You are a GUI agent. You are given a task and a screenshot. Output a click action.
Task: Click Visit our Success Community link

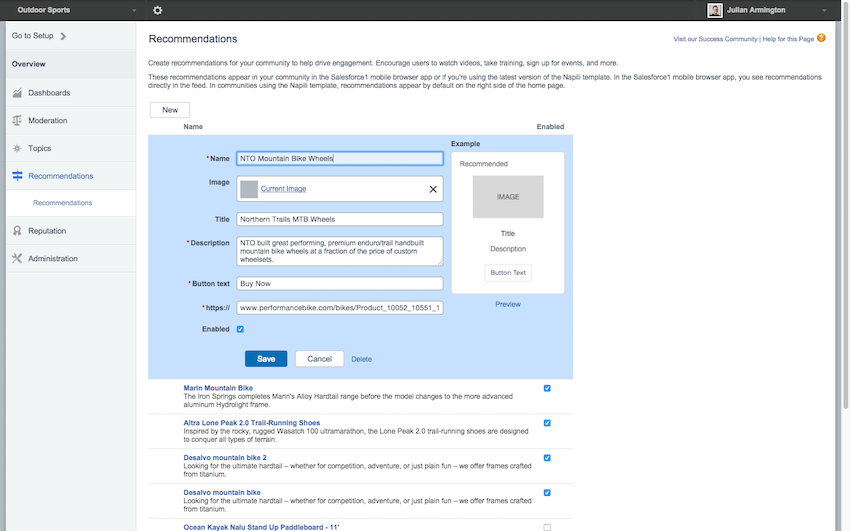(715, 39)
